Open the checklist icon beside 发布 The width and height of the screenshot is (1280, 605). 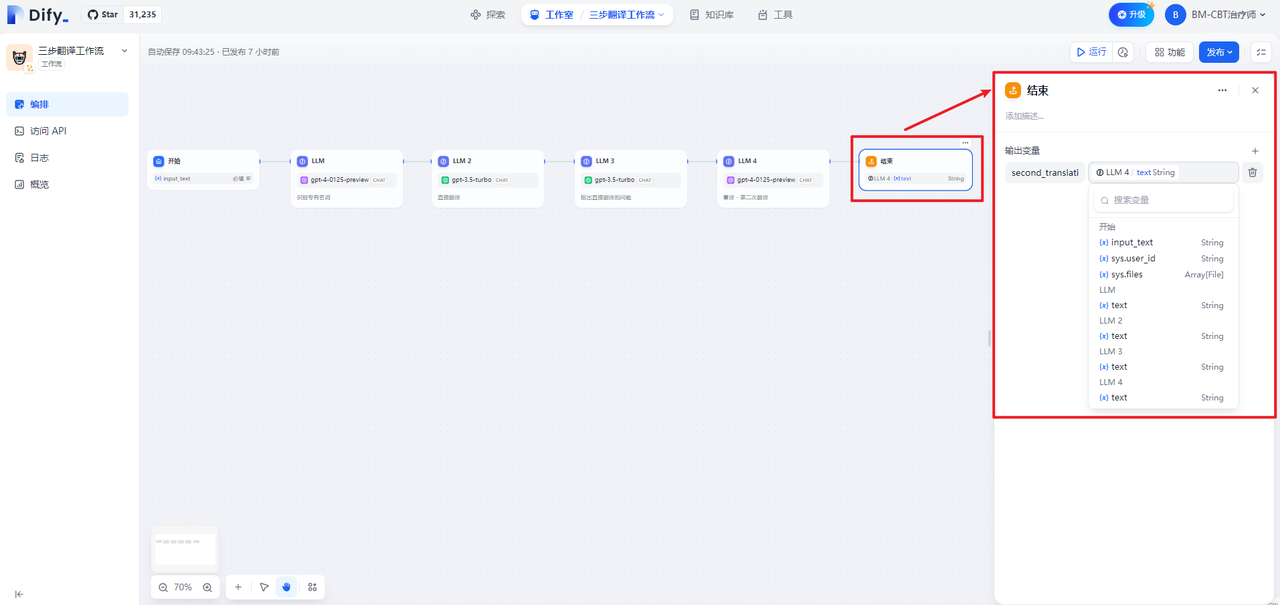(x=1260, y=52)
